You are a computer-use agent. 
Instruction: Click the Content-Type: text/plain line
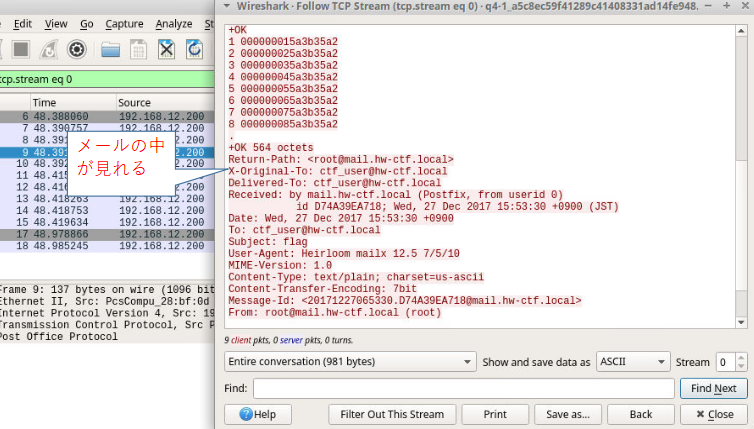coord(356,277)
